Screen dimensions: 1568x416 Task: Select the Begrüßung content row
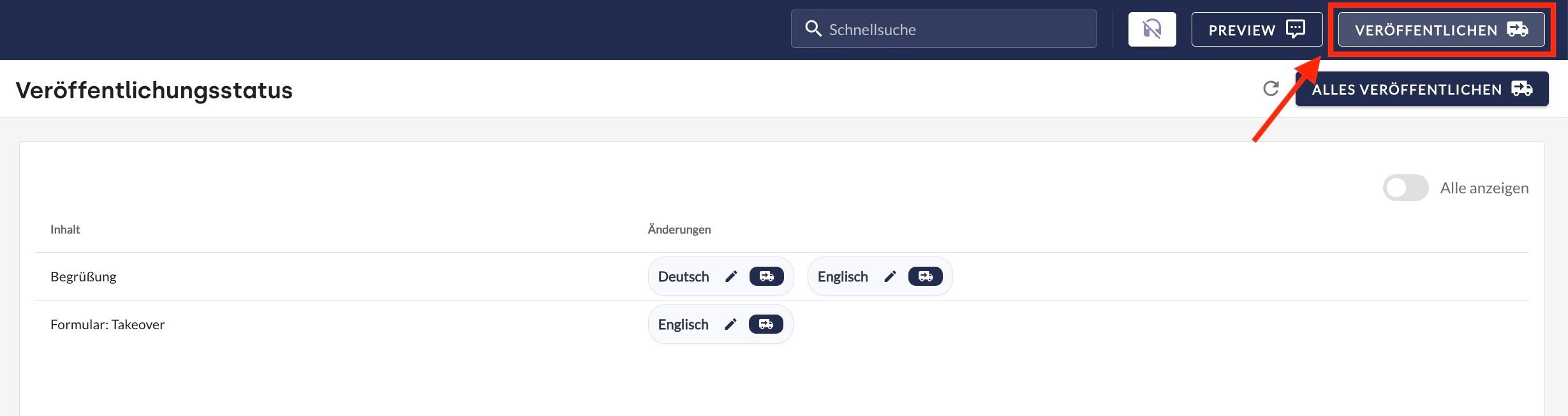point(84,276)
